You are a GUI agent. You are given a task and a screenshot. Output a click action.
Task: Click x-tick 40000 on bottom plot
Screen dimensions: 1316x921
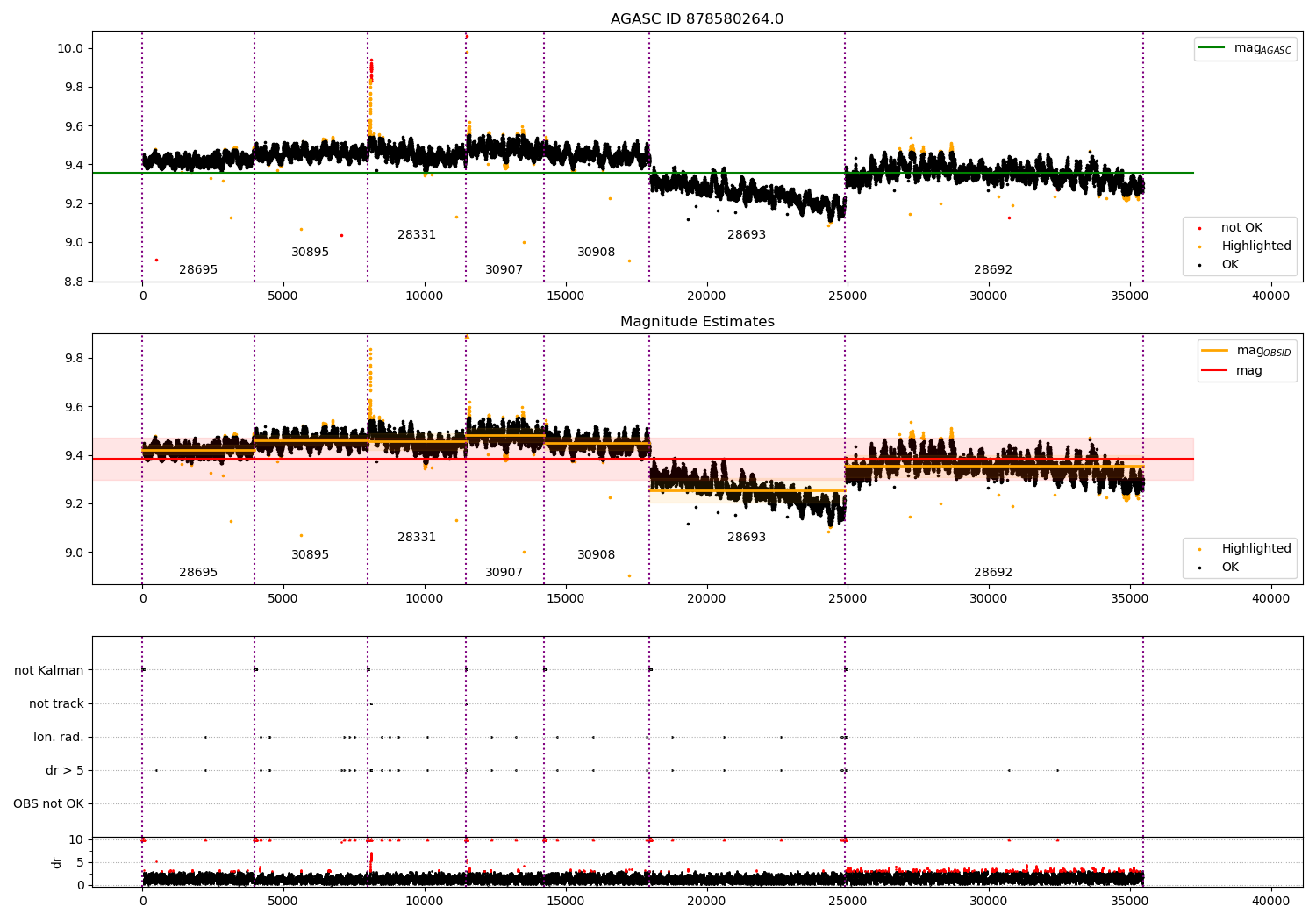[1270, 901]
